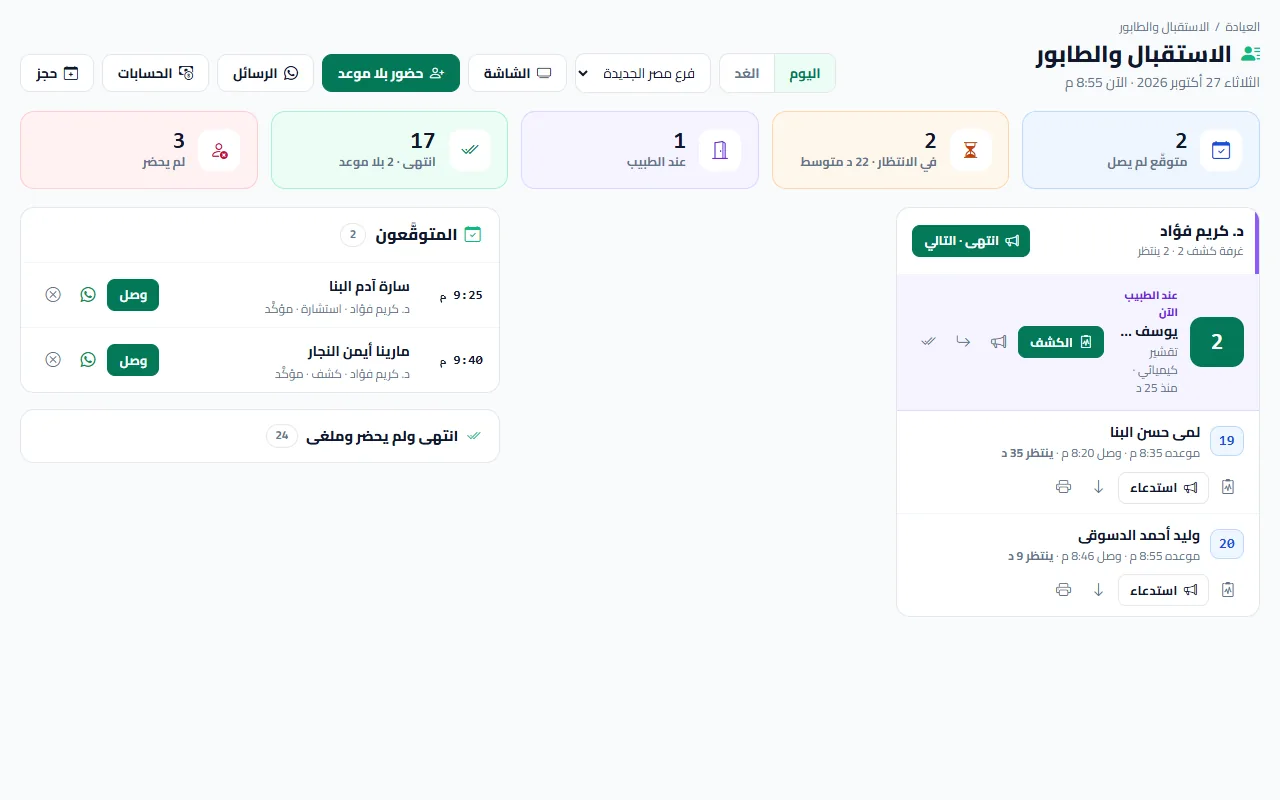Send WhatsApp message to سارة آدم البنا
Viewport: 1280px width, 800px height.
(88, 295)
